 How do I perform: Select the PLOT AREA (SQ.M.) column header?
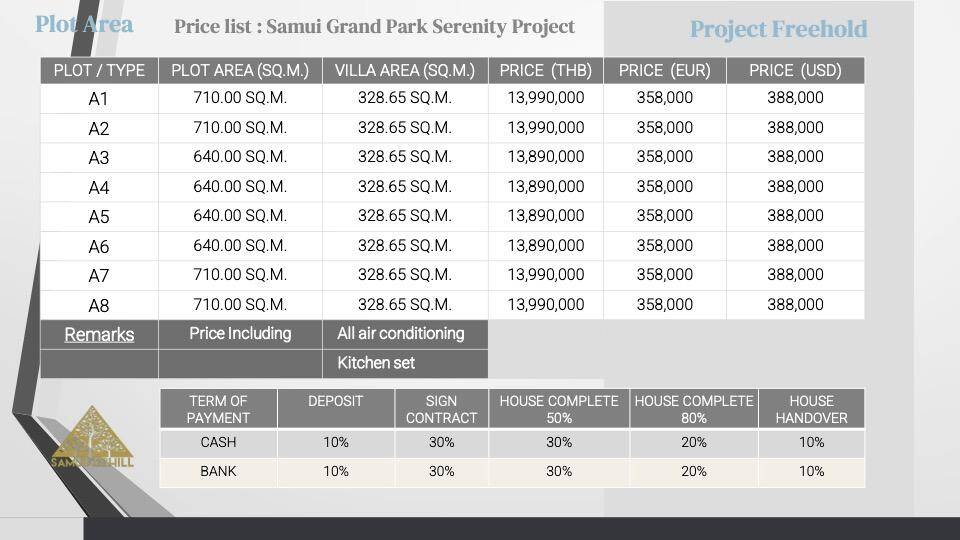click(x=240, y=70)
